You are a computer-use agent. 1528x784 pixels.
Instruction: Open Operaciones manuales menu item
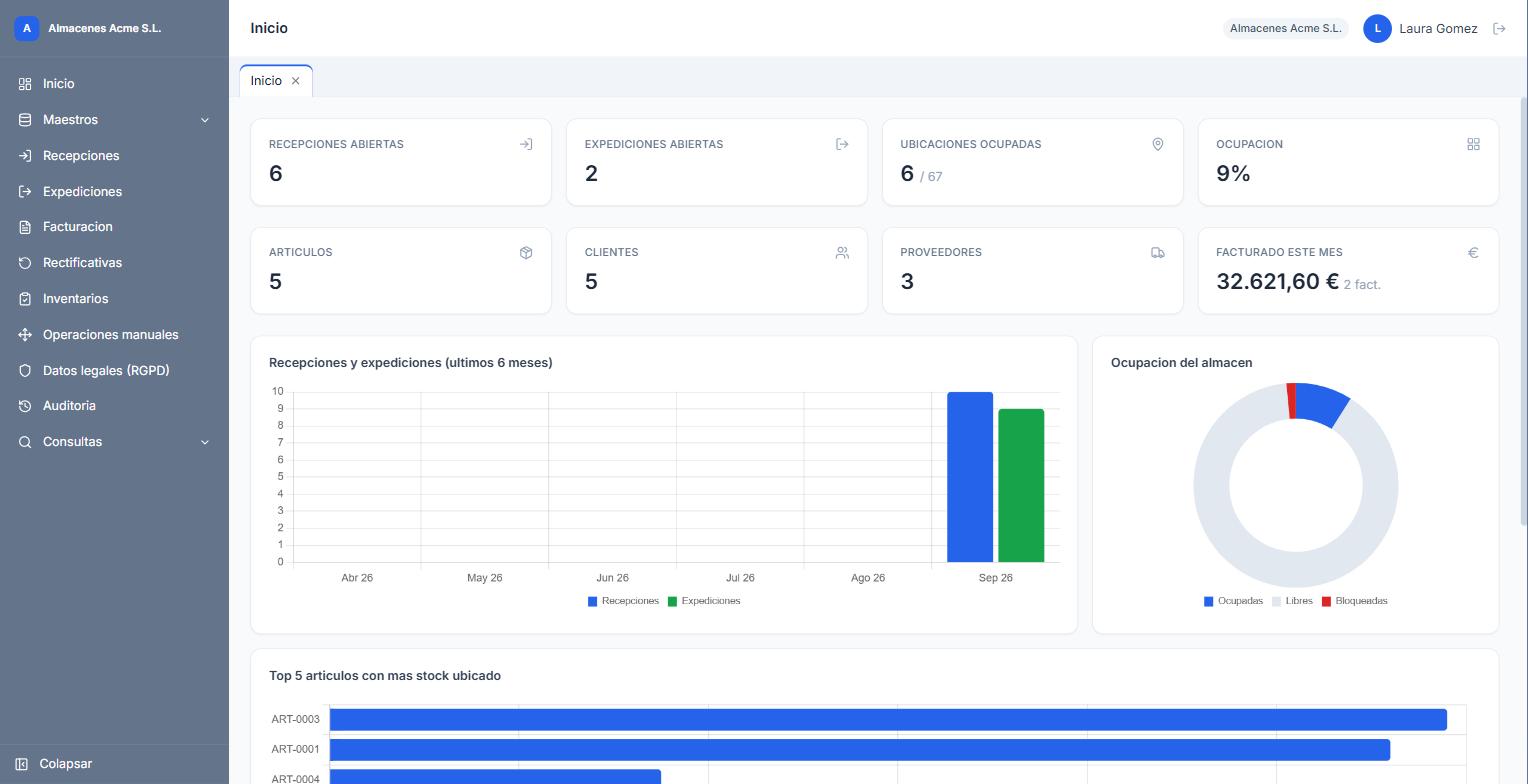[x=114, y=335]
